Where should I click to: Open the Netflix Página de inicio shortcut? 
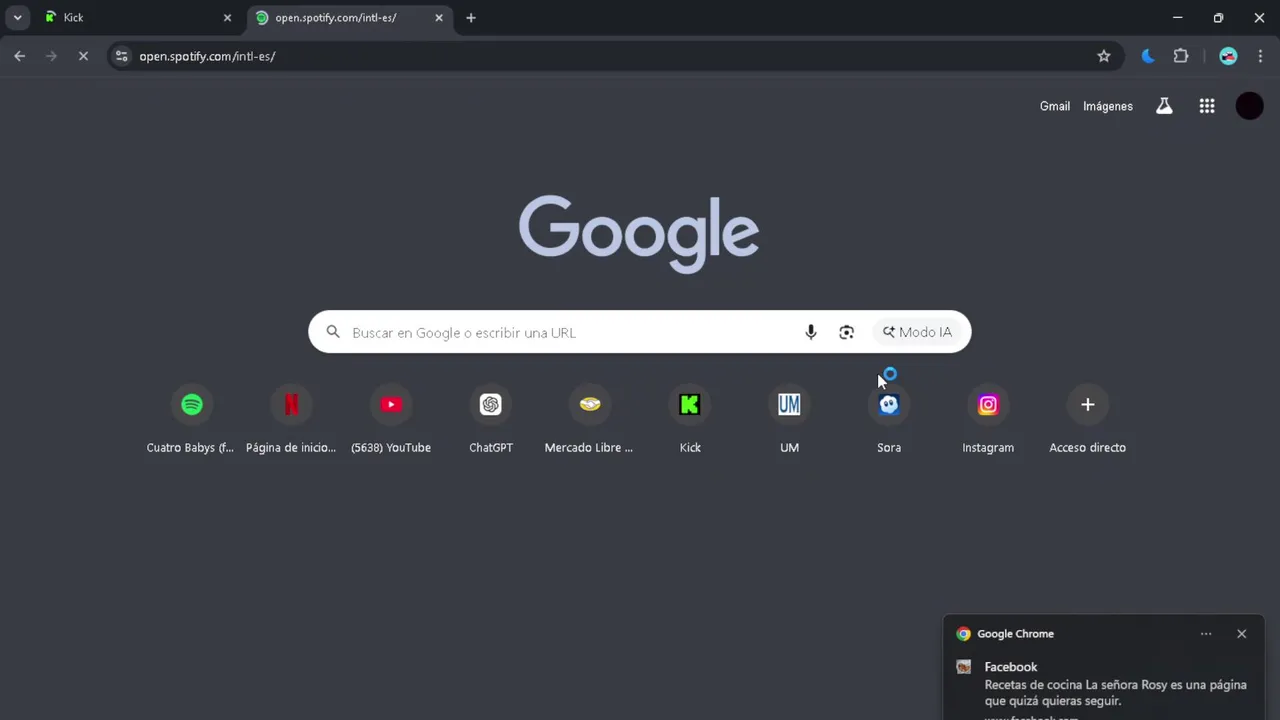pyautogui.click(x=291, y=418)
